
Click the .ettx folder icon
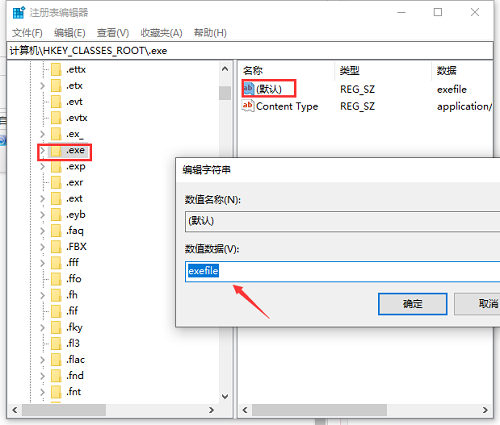click(x=56, y=70)
